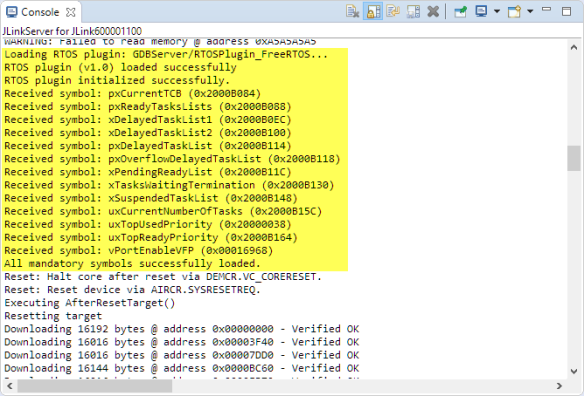This screenshot has width=584, height=396.
Task: Click the pxReadyTasksLists symbol line
Action: [x=147, y=107]
